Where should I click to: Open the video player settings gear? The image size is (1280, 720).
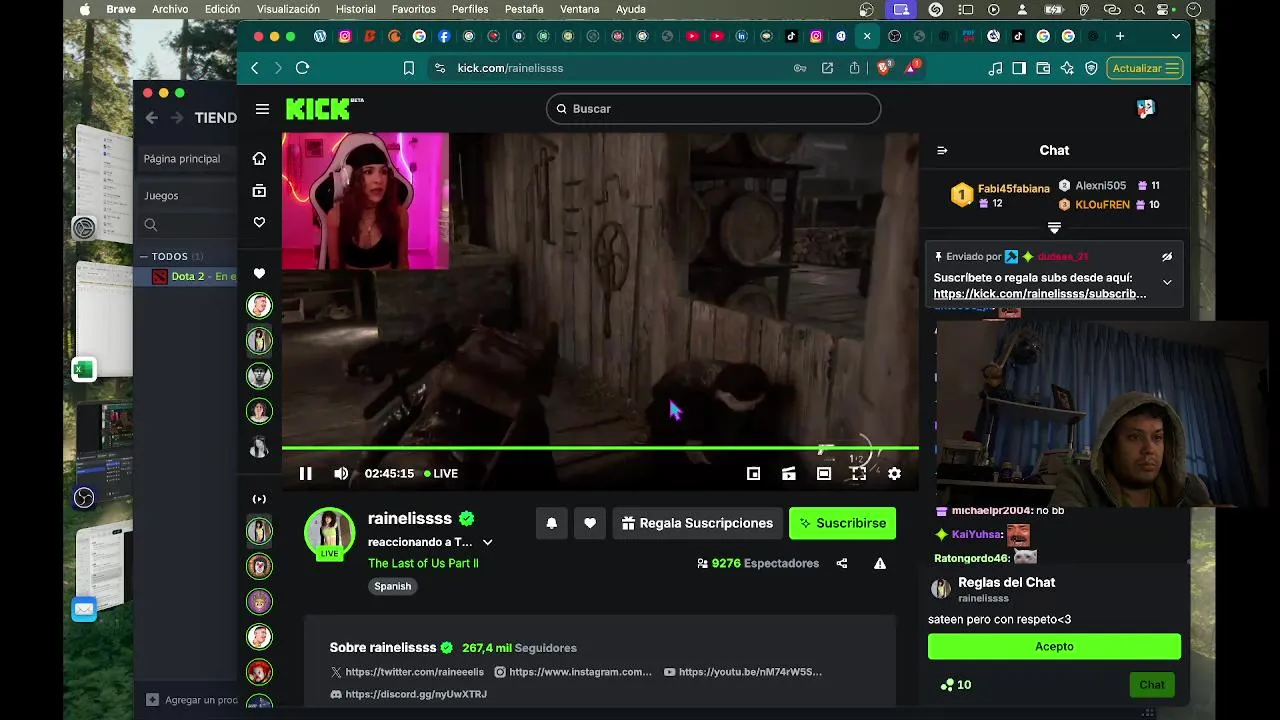[894, 474]
